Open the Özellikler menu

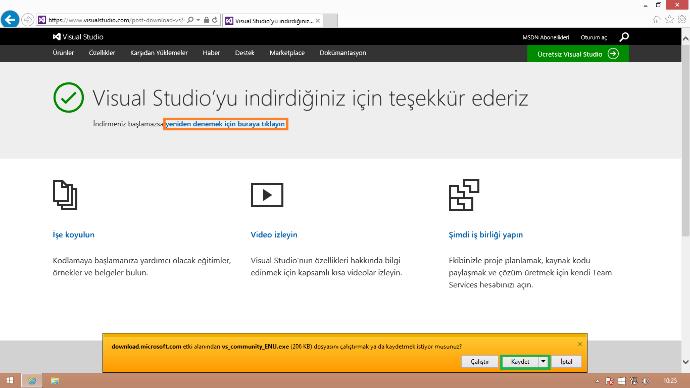pyautogui.click(x=102, y=53)
